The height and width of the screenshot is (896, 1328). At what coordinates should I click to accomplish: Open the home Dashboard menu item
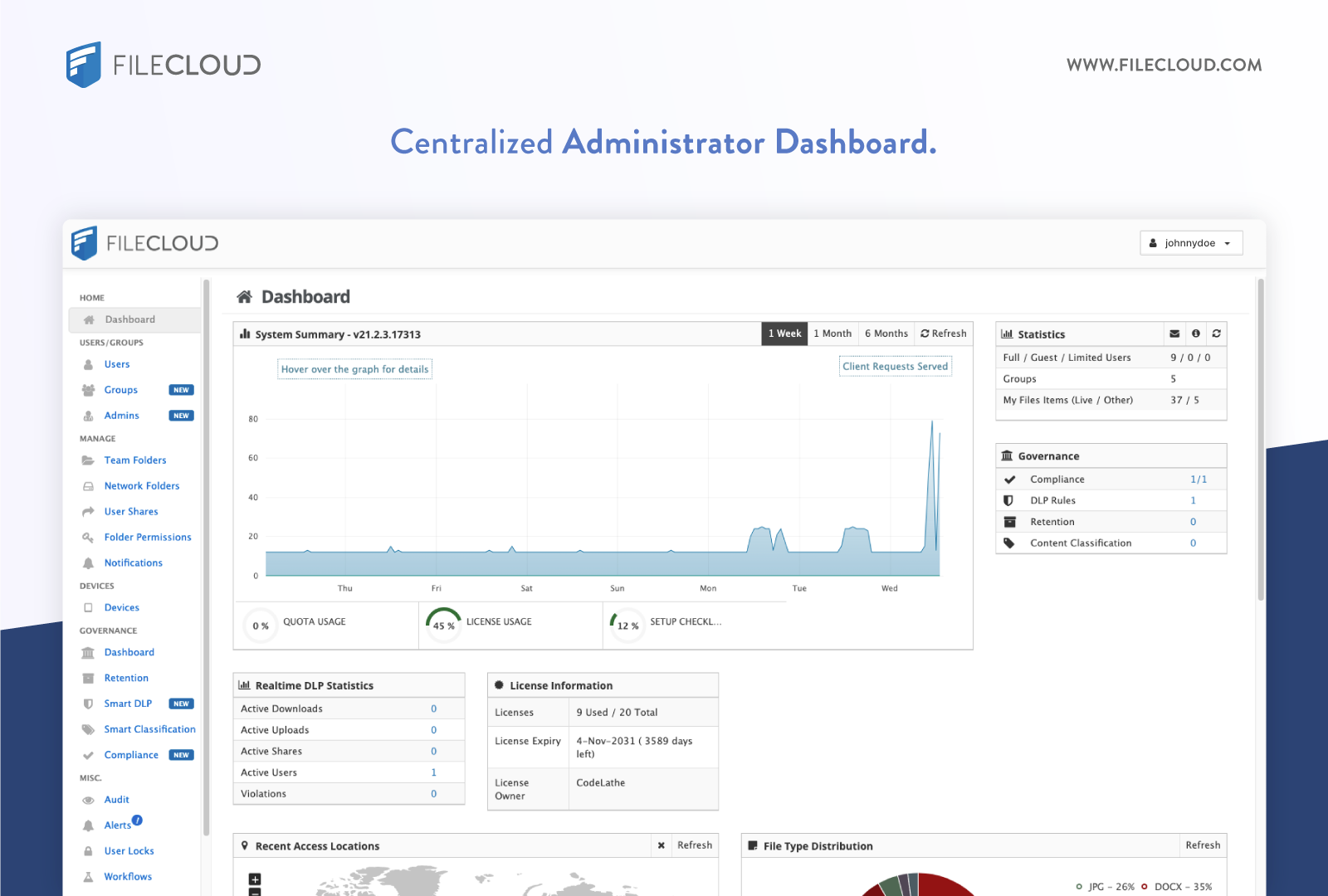point(134,319)
